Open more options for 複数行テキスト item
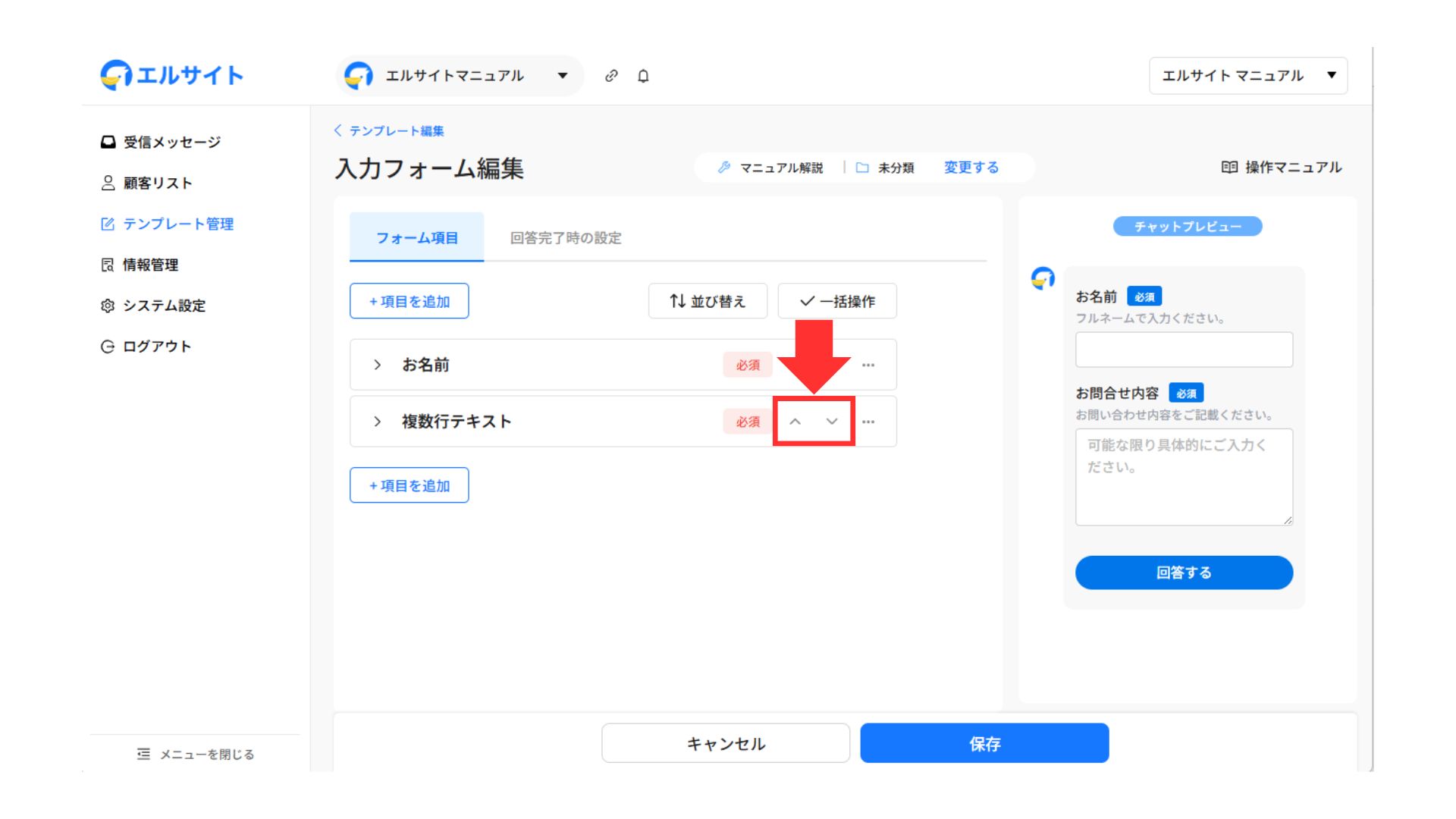1456x819 pixels. coord(868,422)
